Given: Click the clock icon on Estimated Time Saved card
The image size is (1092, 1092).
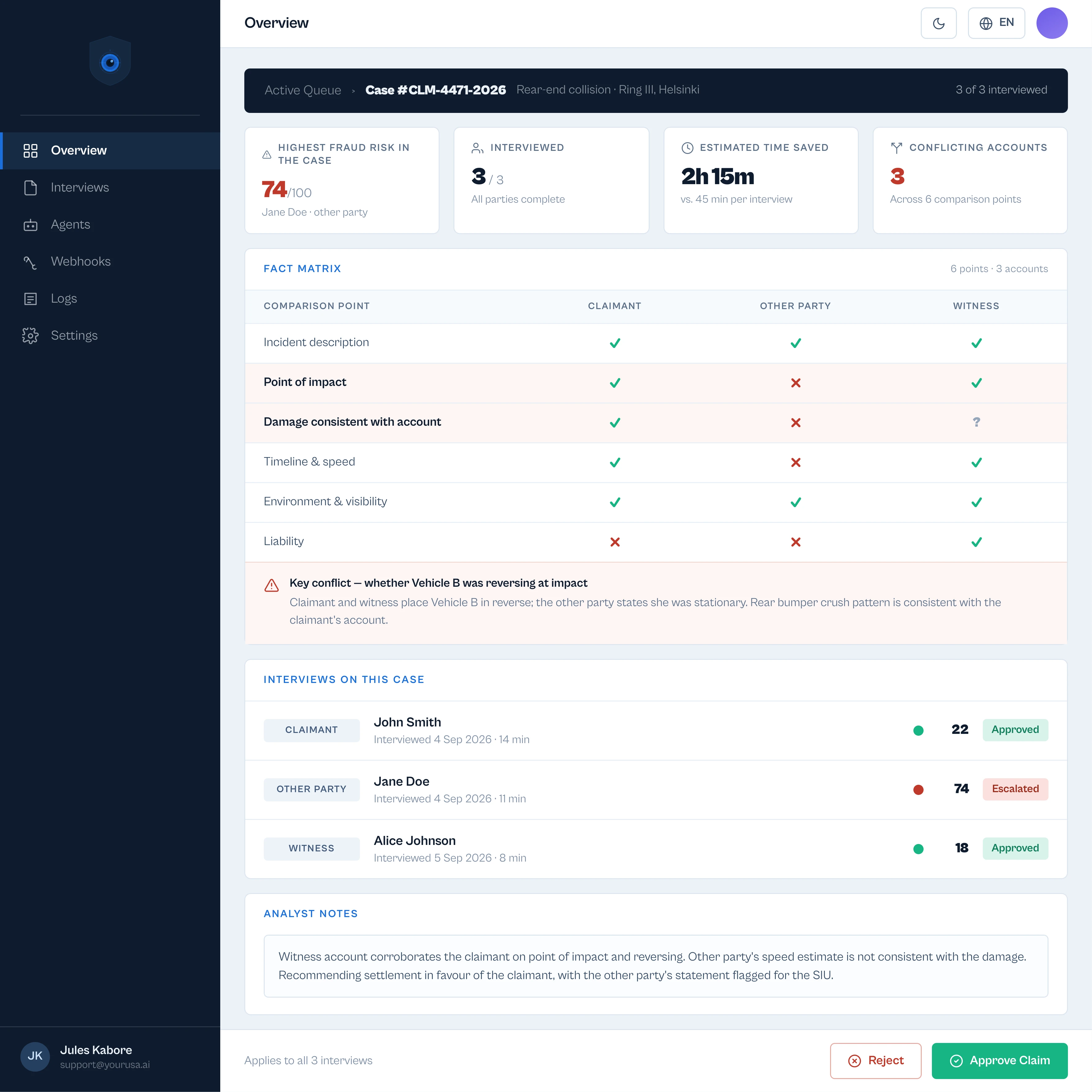Looking at the screenshot, I should pos(687,148).
